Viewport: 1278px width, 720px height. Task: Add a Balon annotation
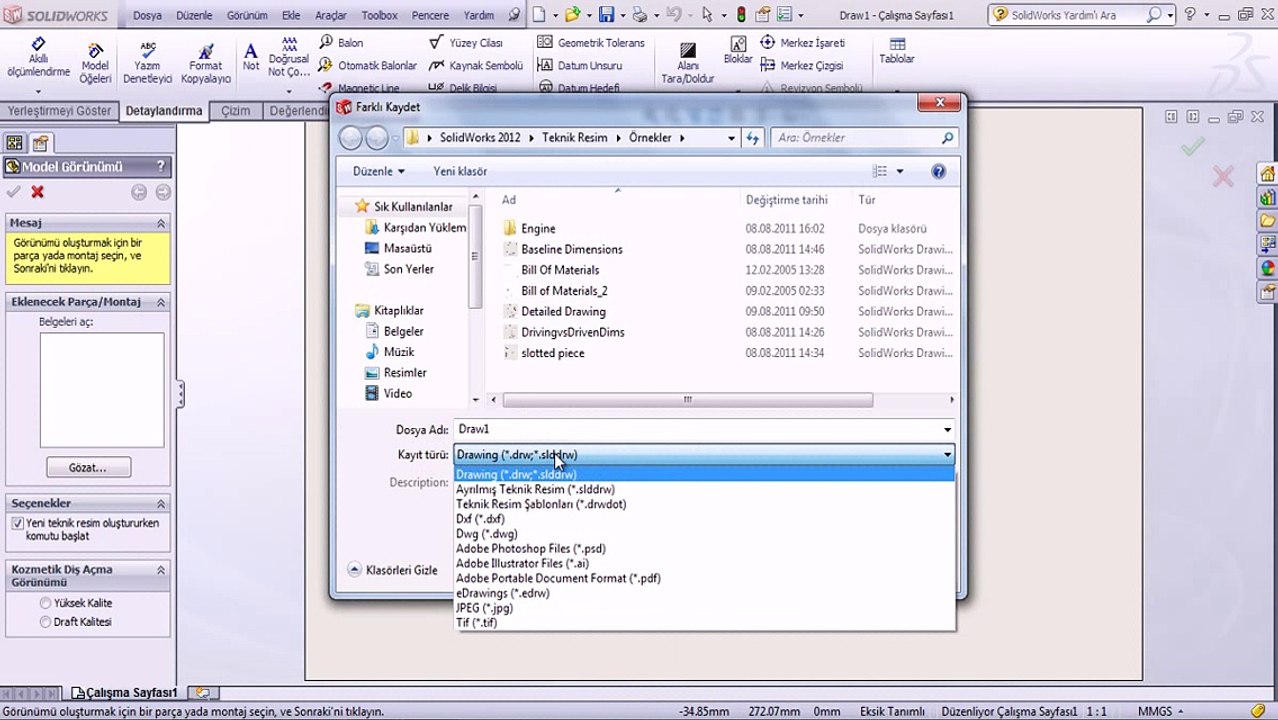tap(341, 43)
